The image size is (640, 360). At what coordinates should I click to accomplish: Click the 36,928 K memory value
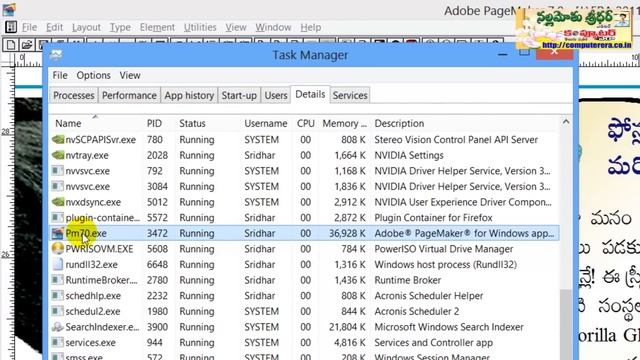pyautogui.click(x=347, y=233)
